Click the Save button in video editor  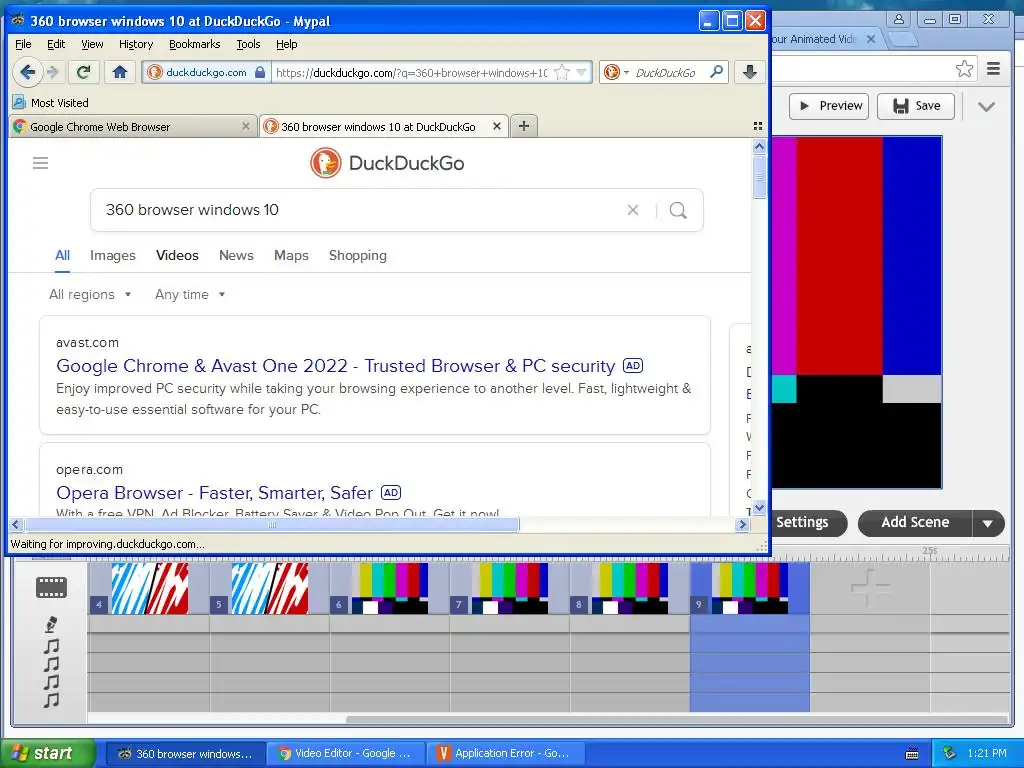click(916, 106)
